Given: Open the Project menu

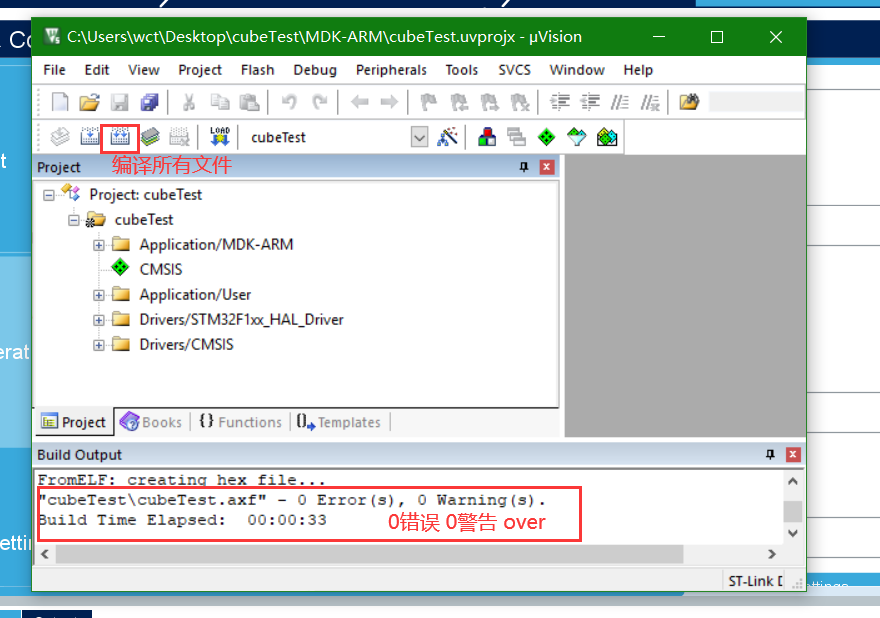Looking at the screenshot, I should (x=200, y=70).
